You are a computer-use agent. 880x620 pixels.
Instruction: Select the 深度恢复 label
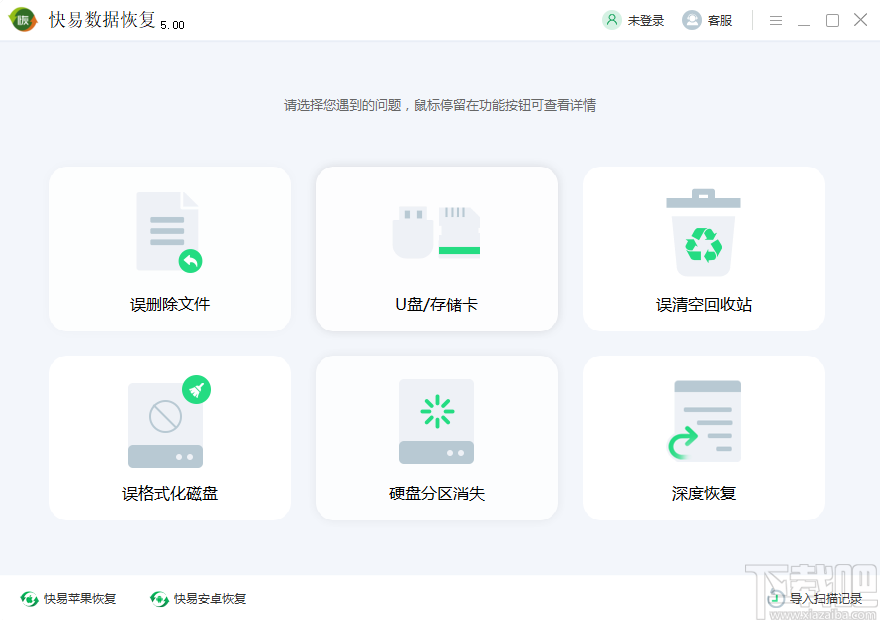(x=704, y=494)
